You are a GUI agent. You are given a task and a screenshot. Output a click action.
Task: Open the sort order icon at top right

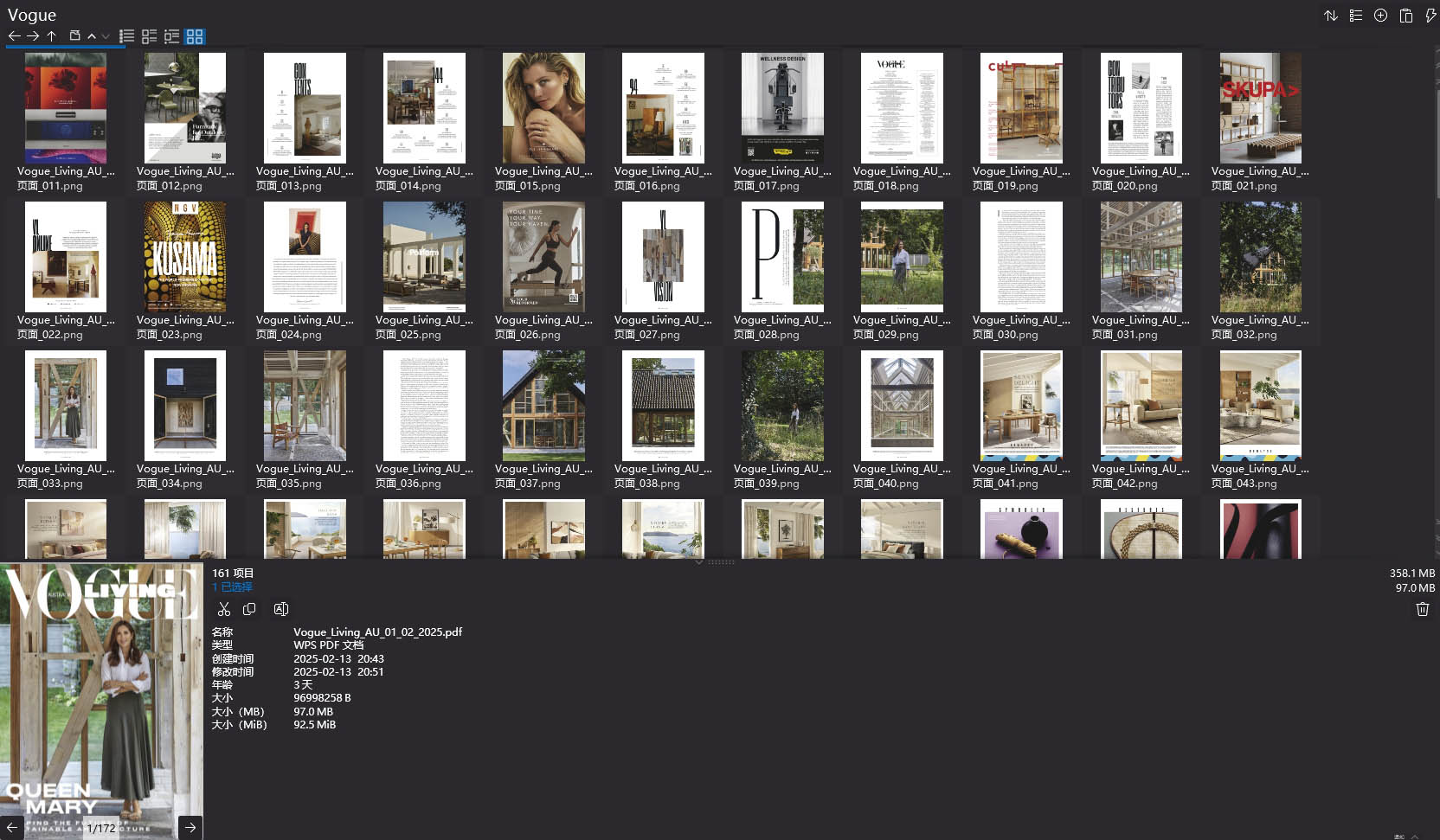click(1331, 16)
